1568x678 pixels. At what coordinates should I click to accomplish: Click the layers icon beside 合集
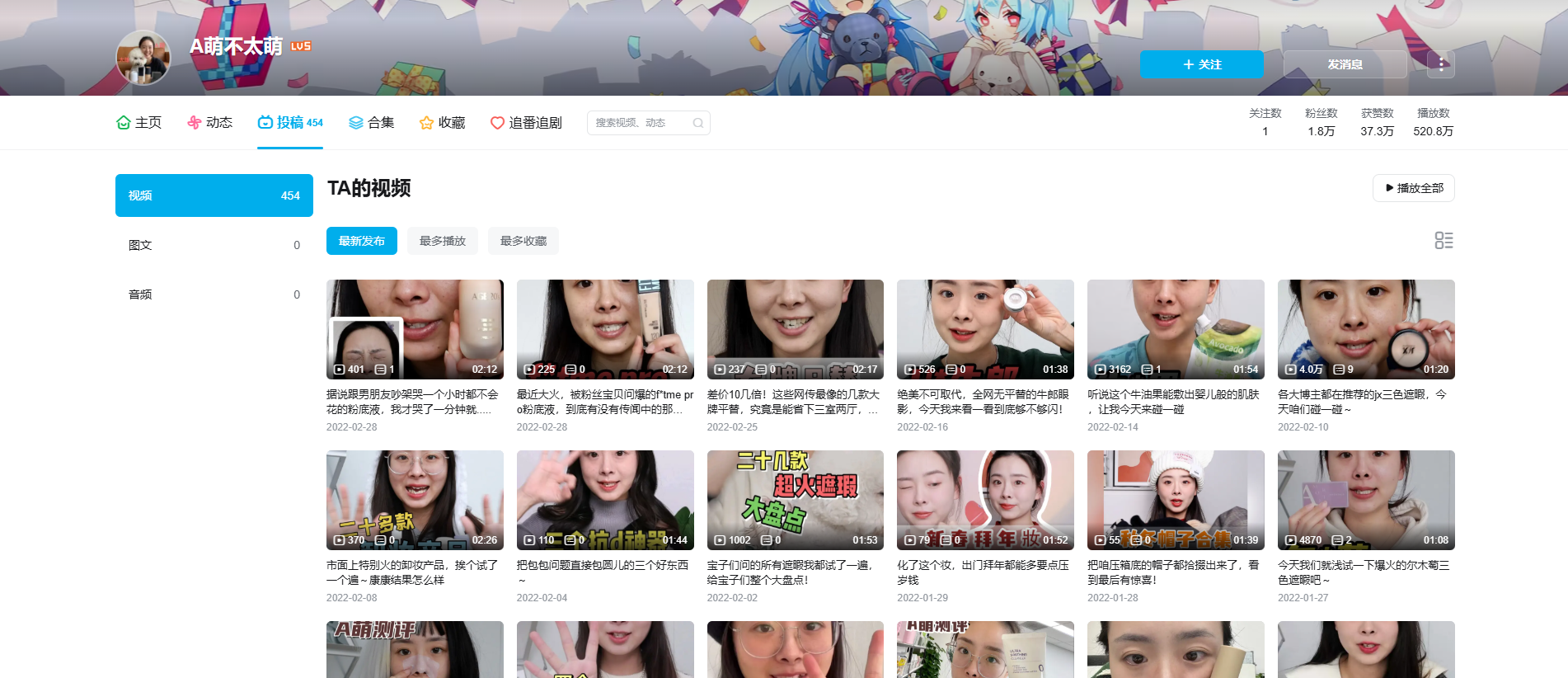coord(356,122)
